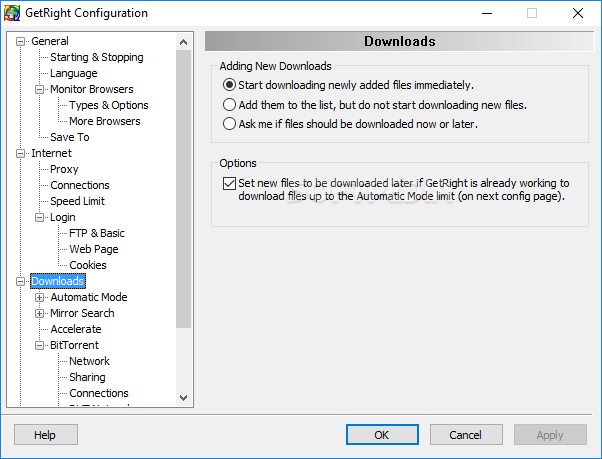Select Downloads in the tree

(x=58, y=281)
